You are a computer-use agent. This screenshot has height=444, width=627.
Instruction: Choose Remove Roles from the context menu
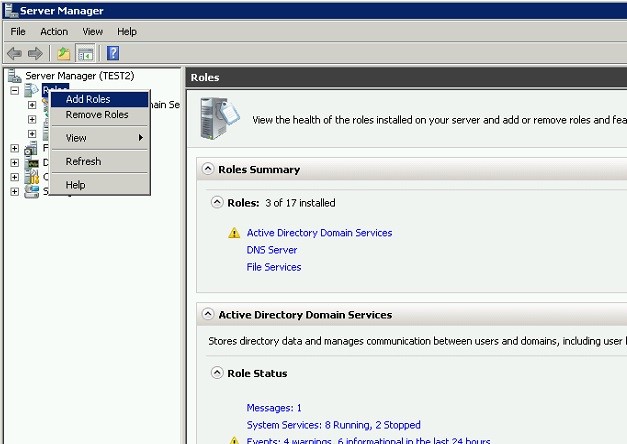tap(100, 115)
